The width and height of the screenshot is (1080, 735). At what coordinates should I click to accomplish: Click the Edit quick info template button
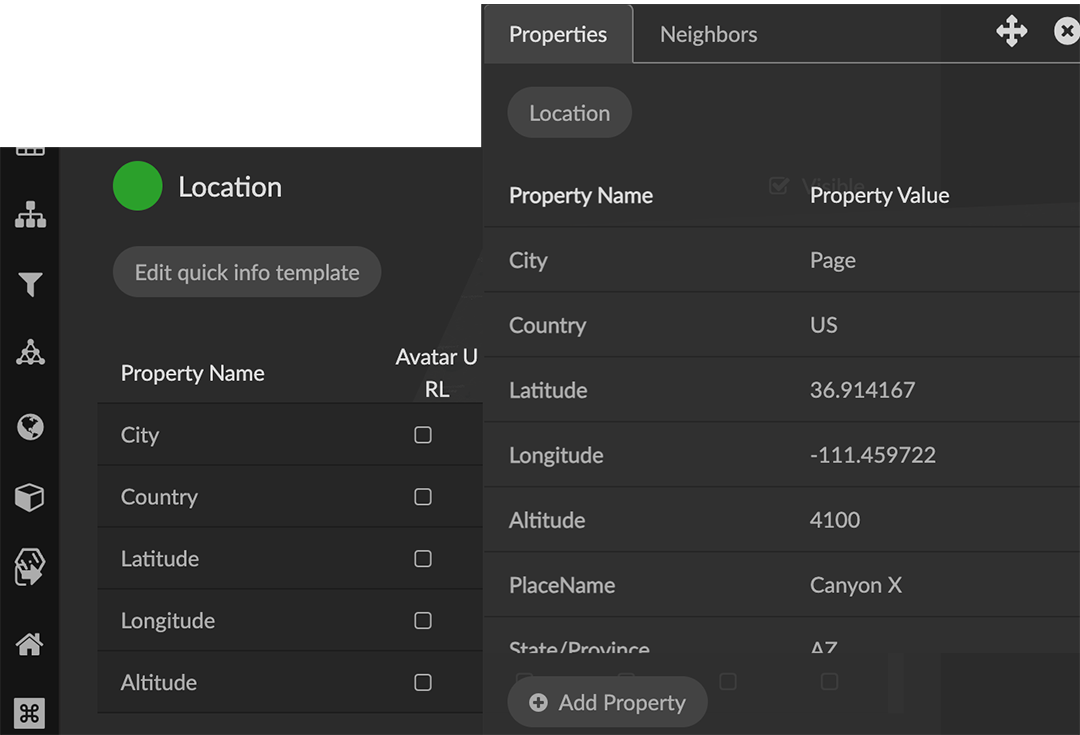coord(246,271)
